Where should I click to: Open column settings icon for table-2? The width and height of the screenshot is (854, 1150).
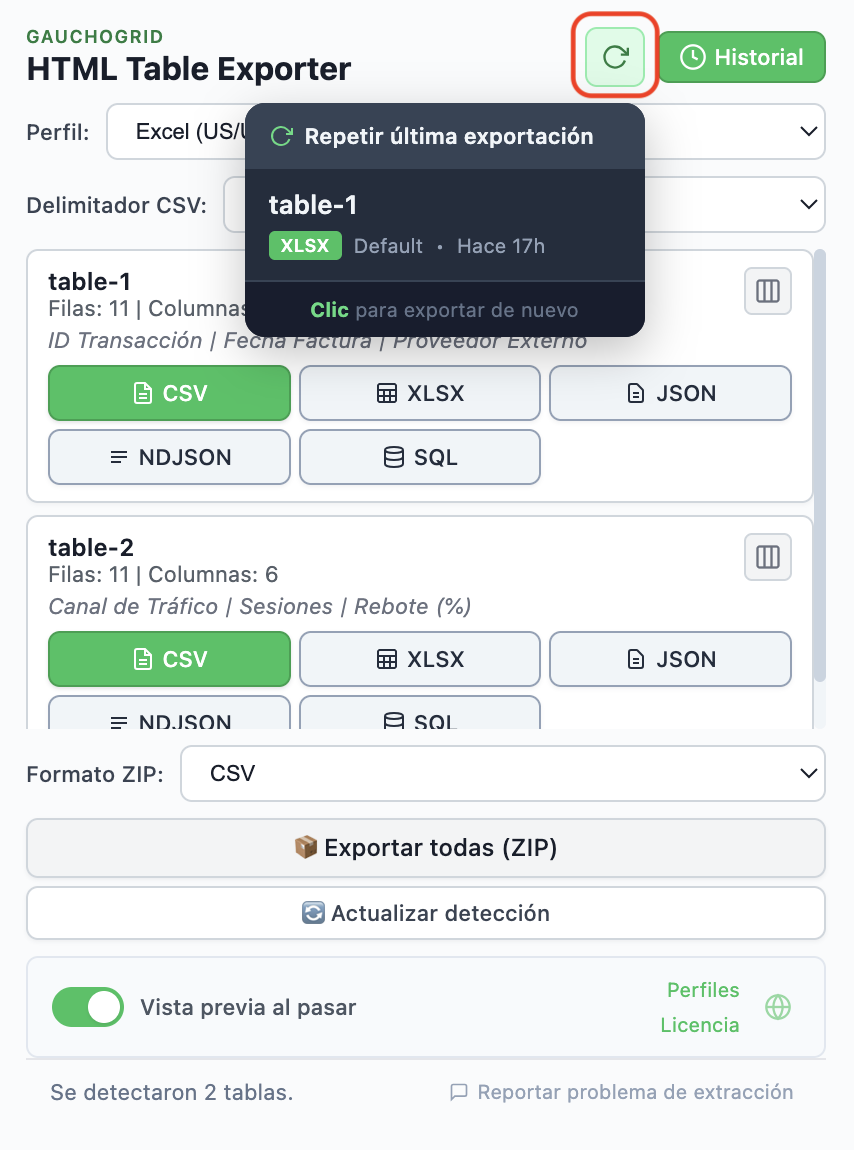click(x=767, y=557)
